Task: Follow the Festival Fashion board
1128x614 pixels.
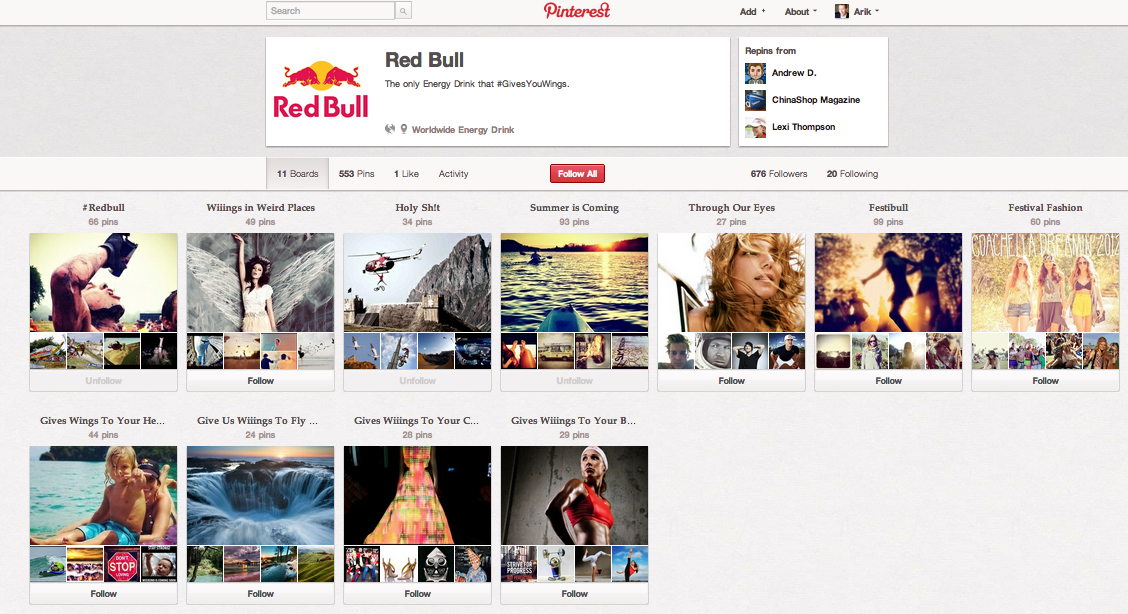Action: pos(1045,380)
